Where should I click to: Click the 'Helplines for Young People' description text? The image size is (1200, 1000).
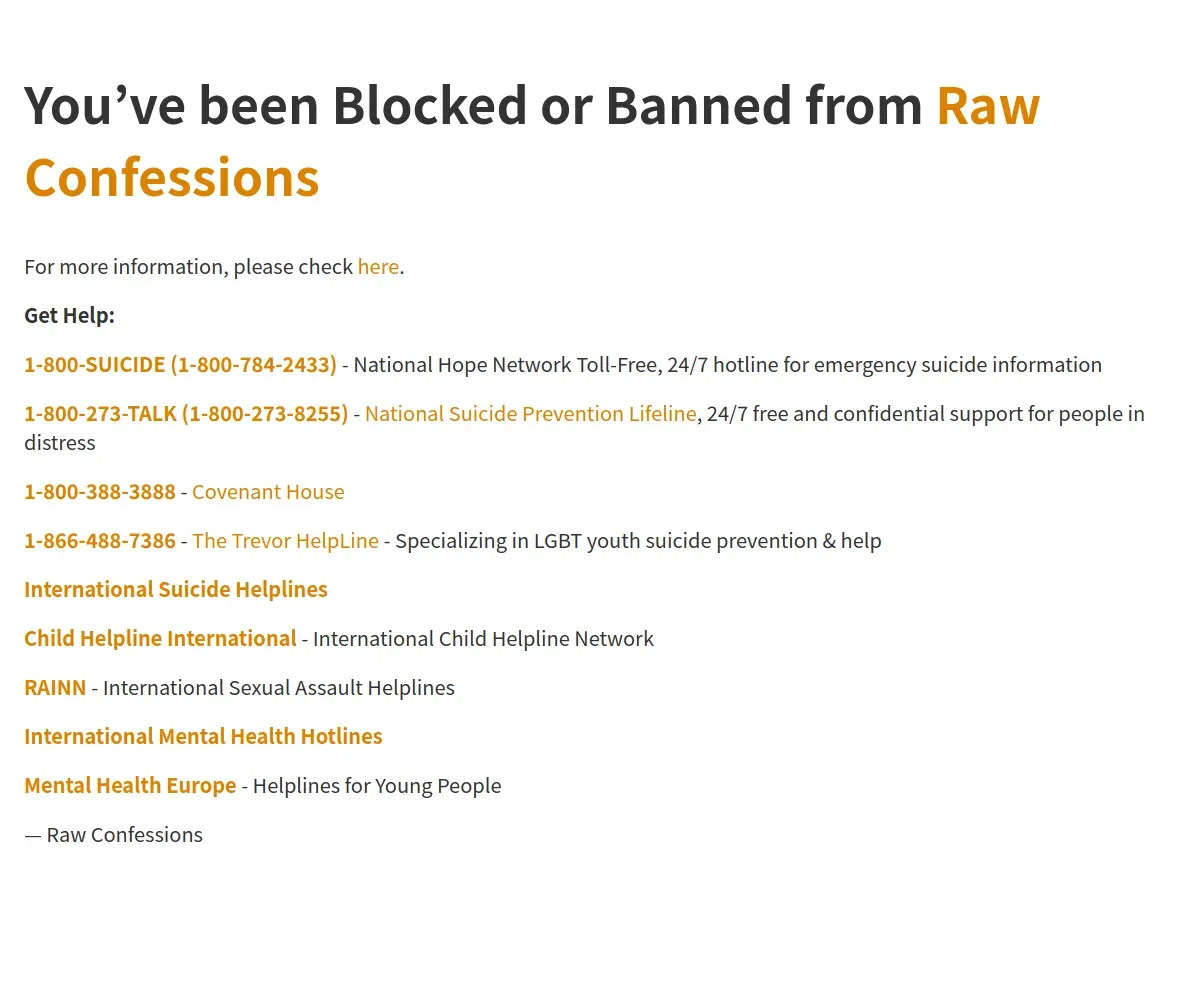377,786
